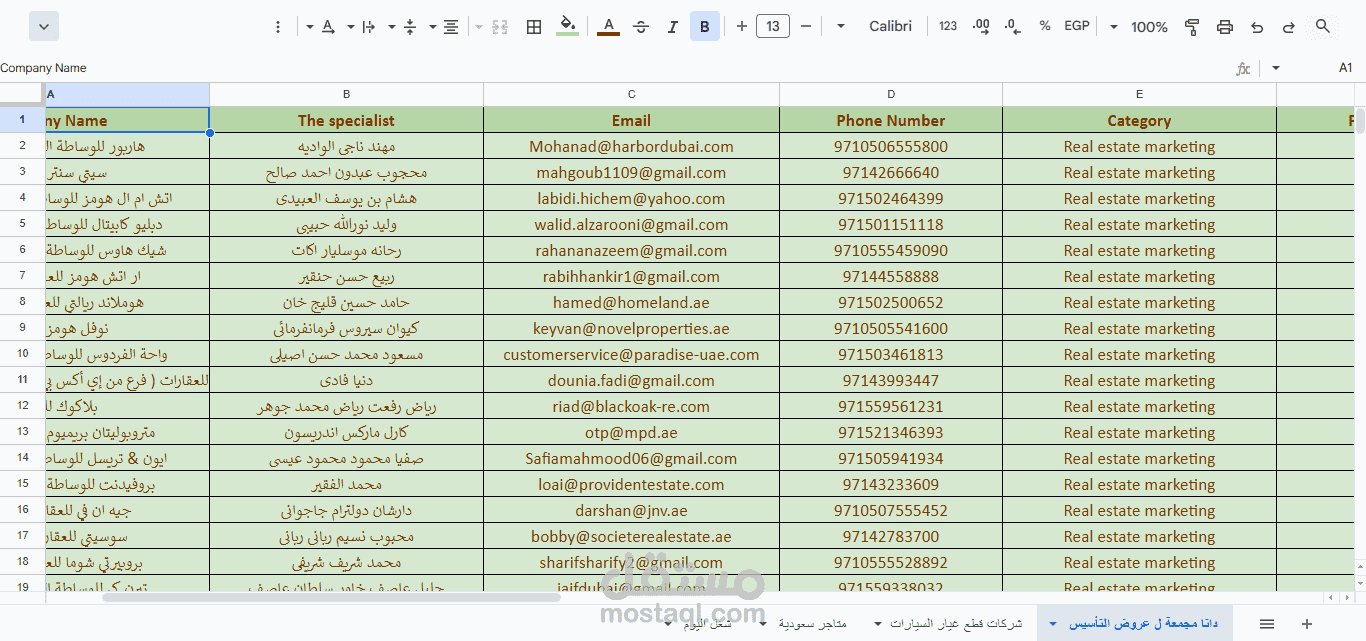Expand the name box dropdown arrow
1366x641 pixels.
point(1275,69)
